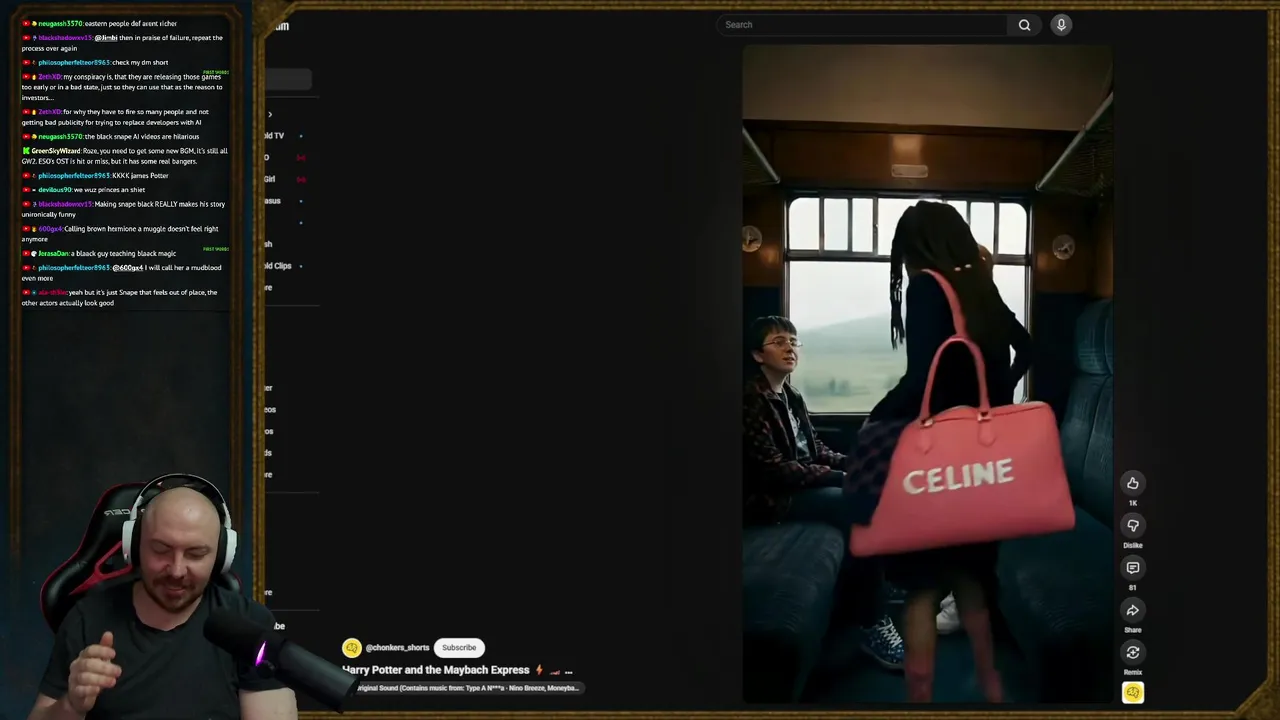Expand the sidebar subscriptions chevron

point(269,114)
